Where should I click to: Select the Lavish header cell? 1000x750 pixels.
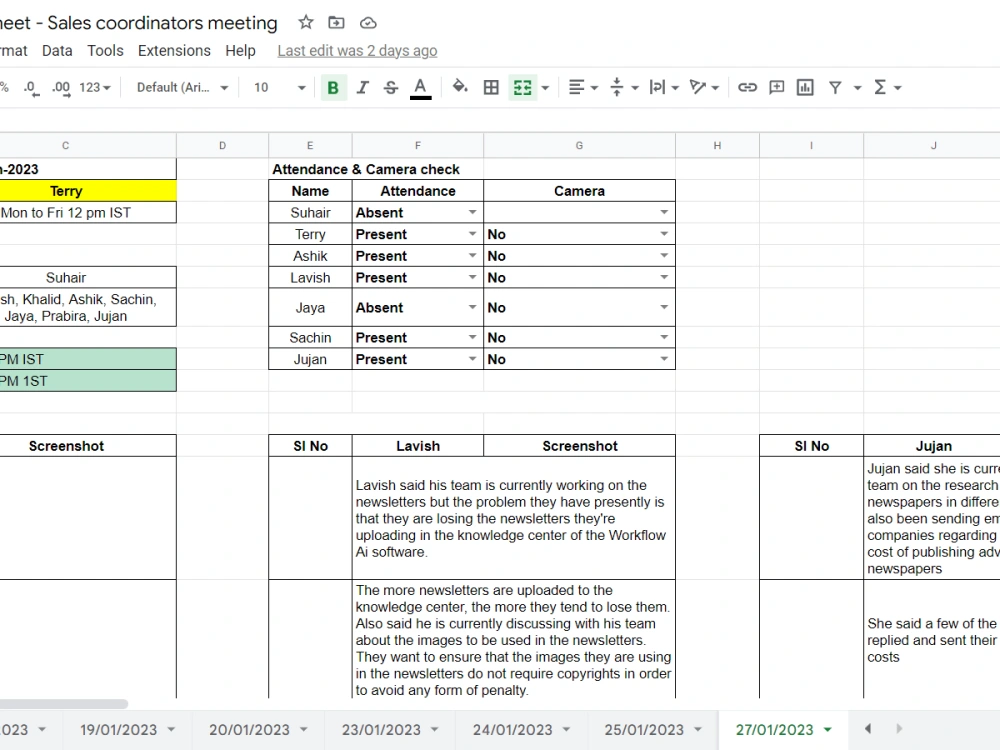click(418, 446)
